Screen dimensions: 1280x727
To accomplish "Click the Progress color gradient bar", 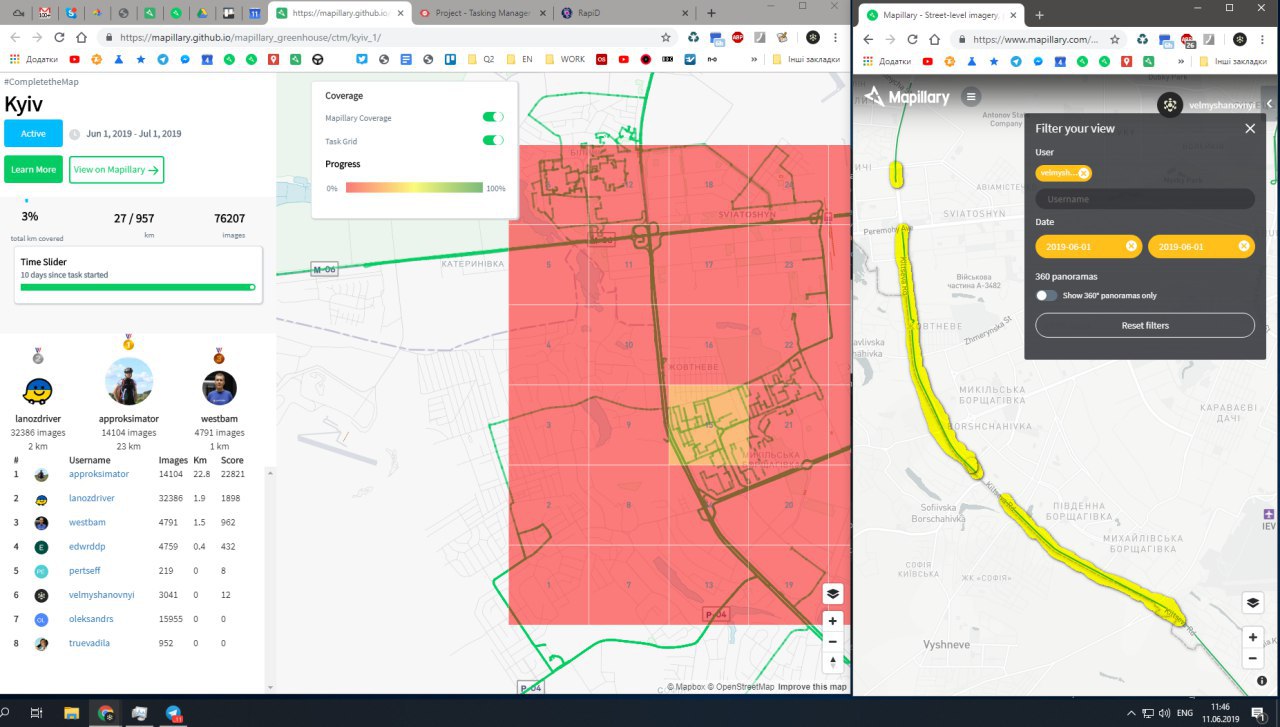I will coord(414,187).
